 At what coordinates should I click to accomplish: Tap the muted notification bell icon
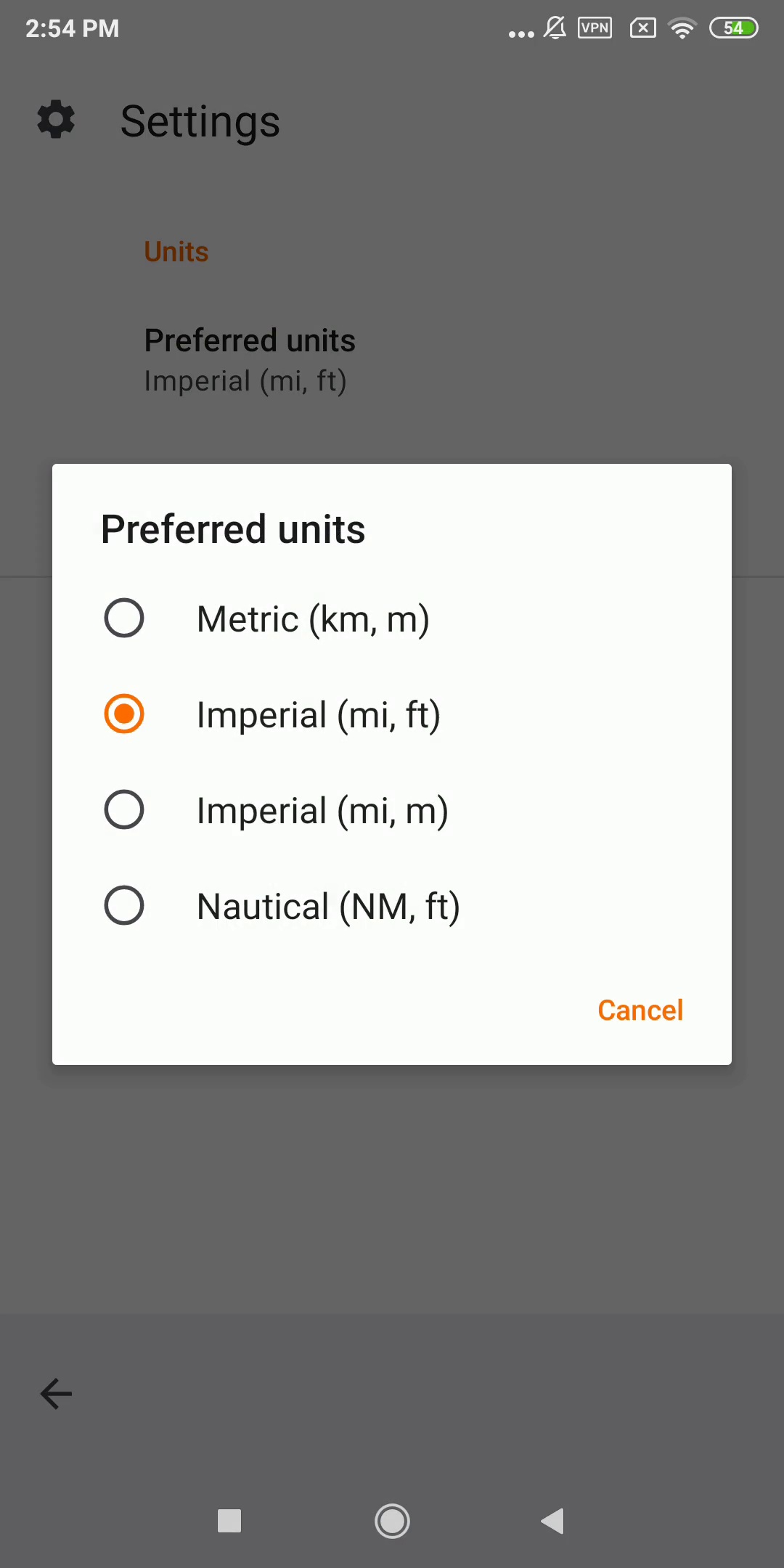(555, 28)
